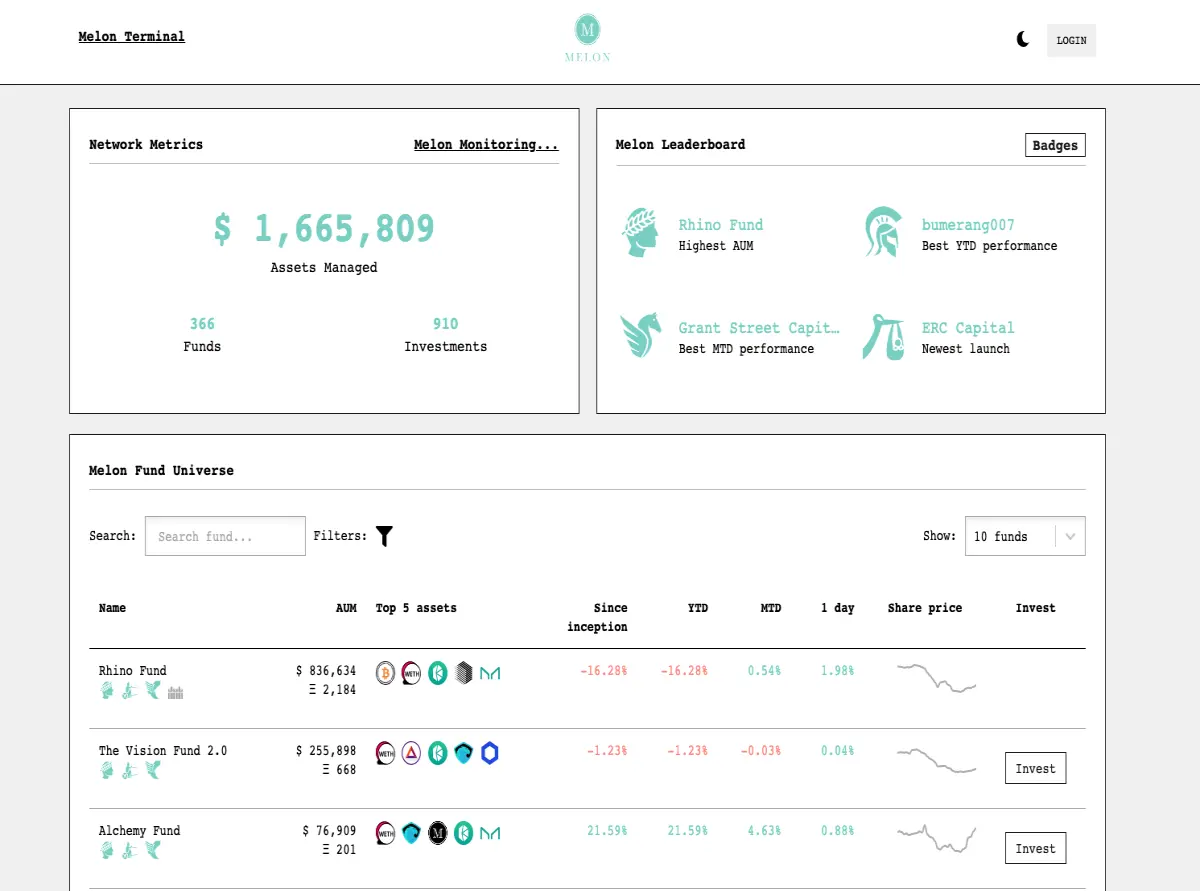
Task: Click the Alchemy Fund name in the table
Action: tap(139, 831)
